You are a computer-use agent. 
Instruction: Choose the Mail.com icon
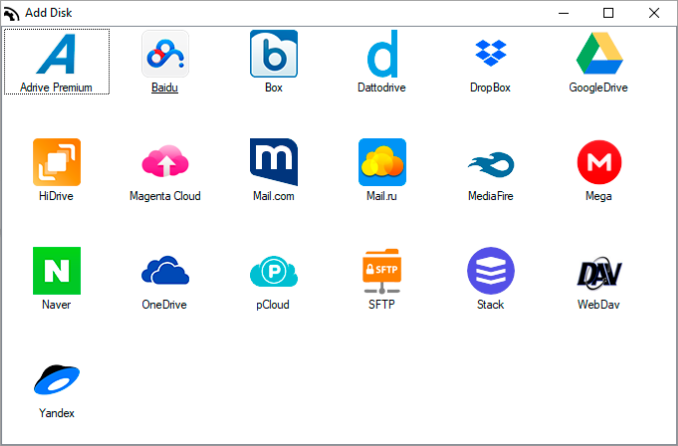(x=273, y=162)
